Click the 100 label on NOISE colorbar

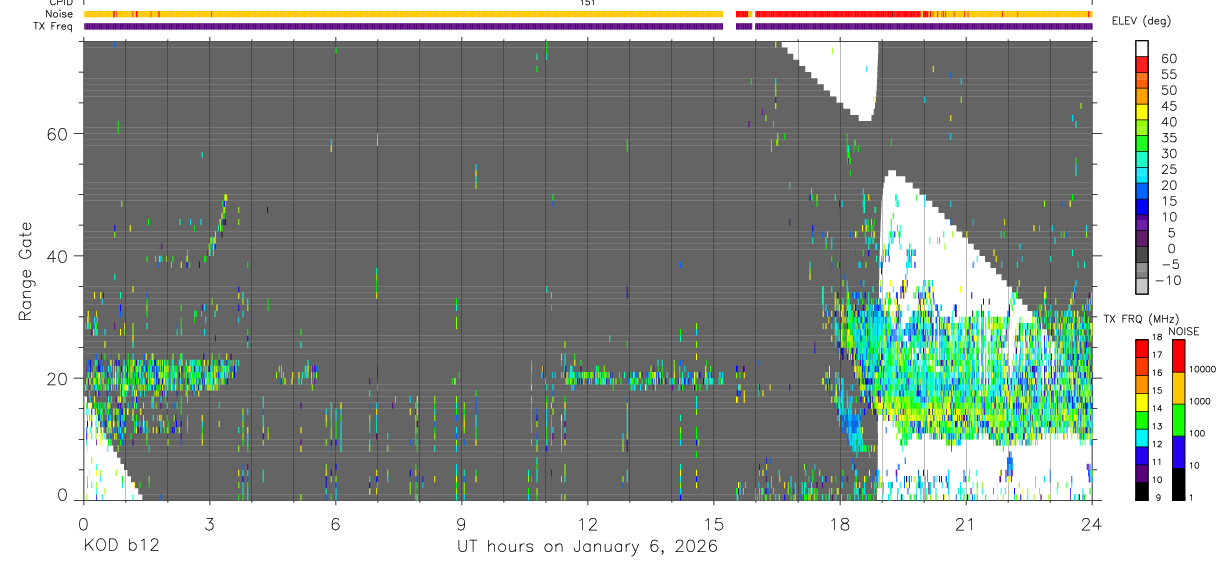1197,433
